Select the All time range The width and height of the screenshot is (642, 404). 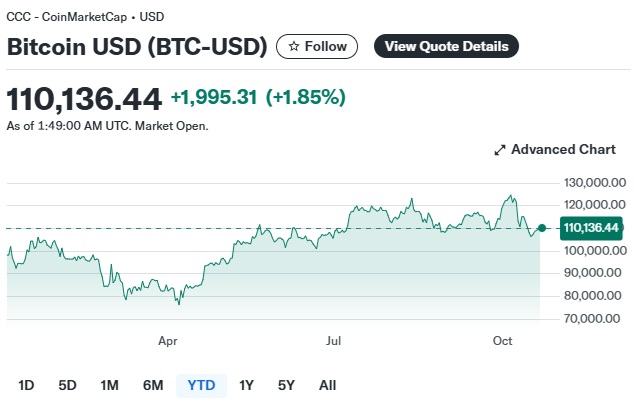327,385
